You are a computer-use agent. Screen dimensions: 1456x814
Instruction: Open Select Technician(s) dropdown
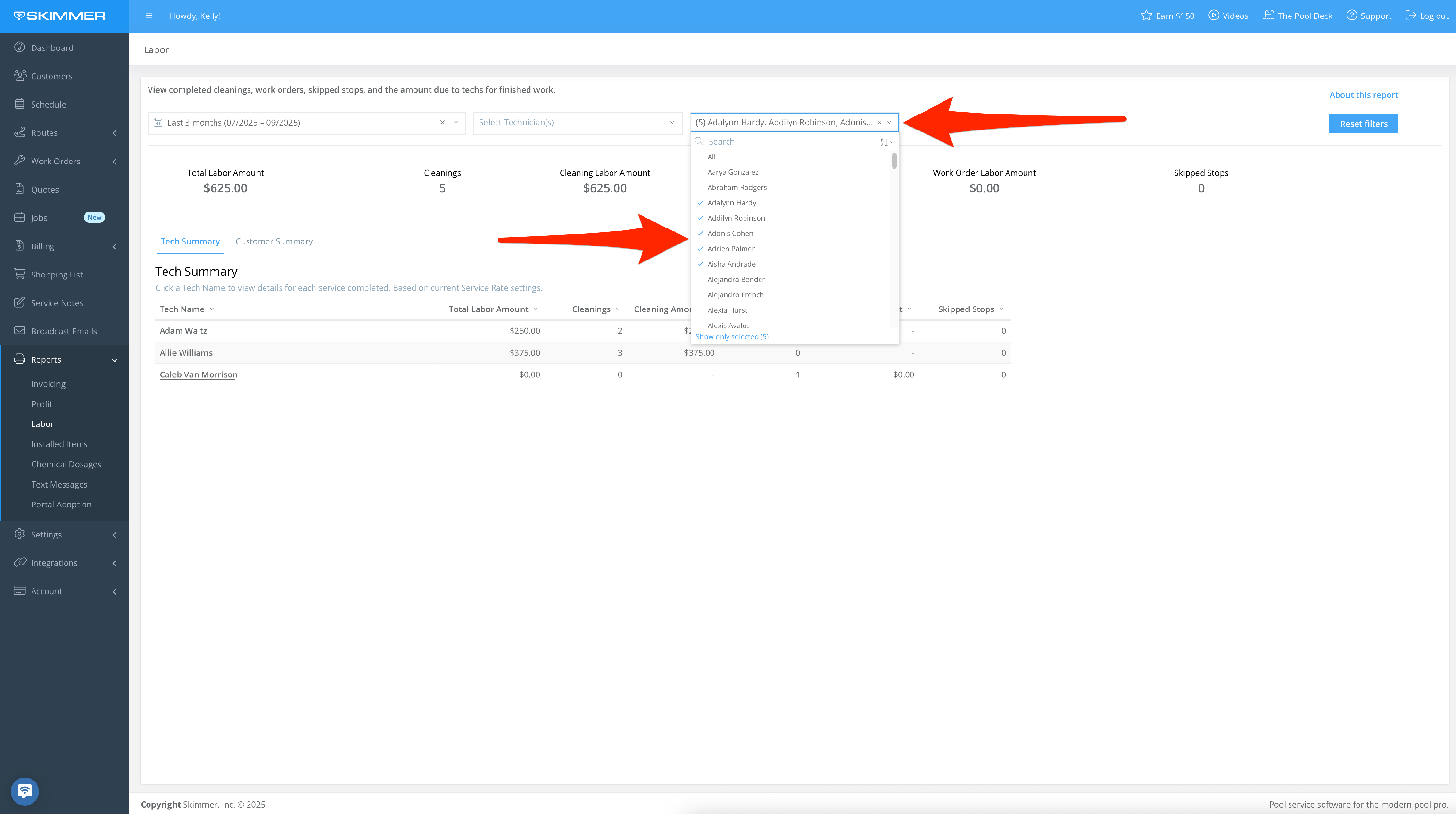(x=577, y=123)
